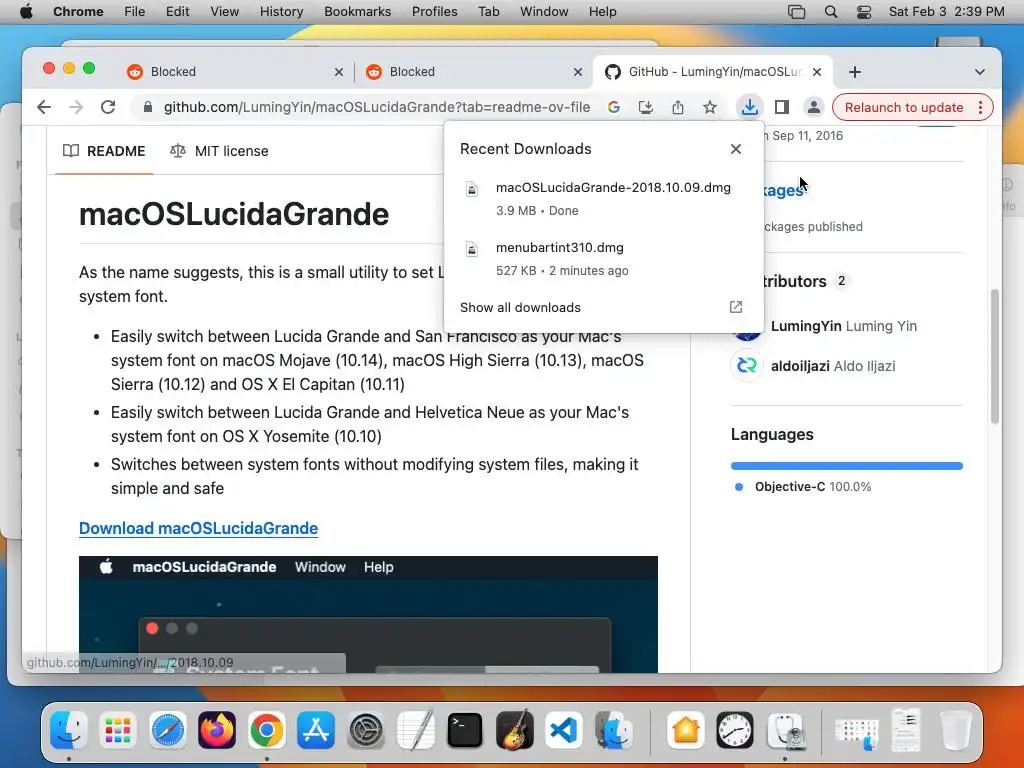Click the browser forward arrow

click(76, 107)
